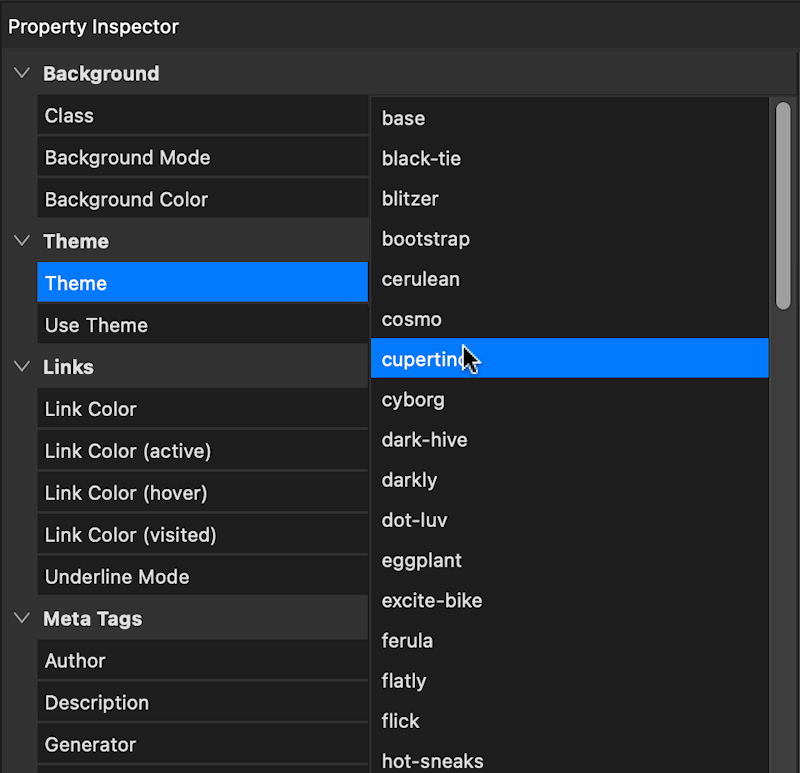Screen dimensions: 800x773
Task: Click the theme list vertical scrollbar
Action: tap(783, 205)
